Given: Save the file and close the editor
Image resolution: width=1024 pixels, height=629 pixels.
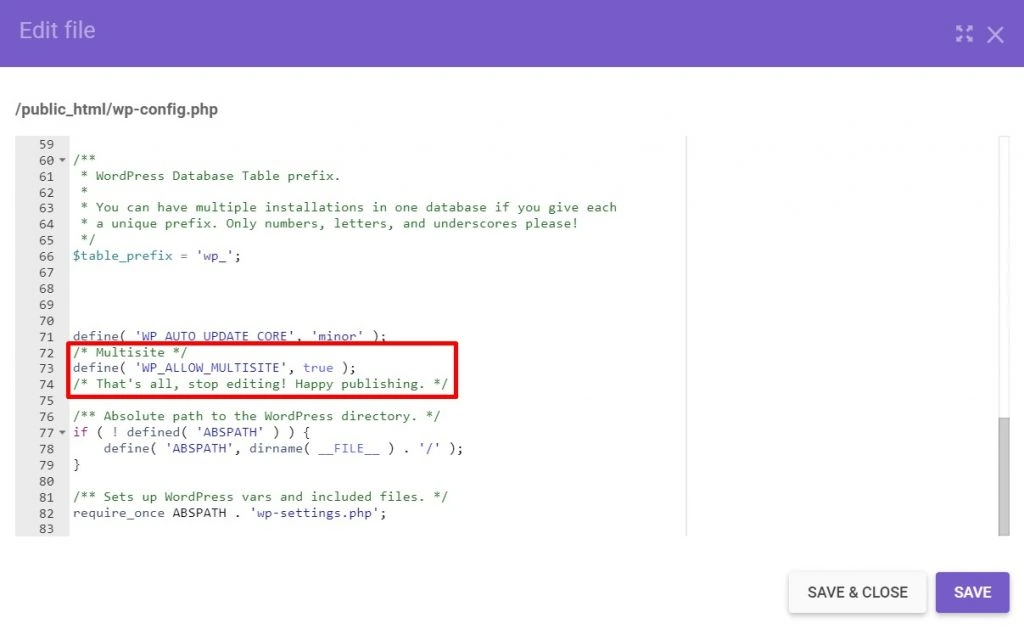Looking at the screenshot, I should 857,592.
